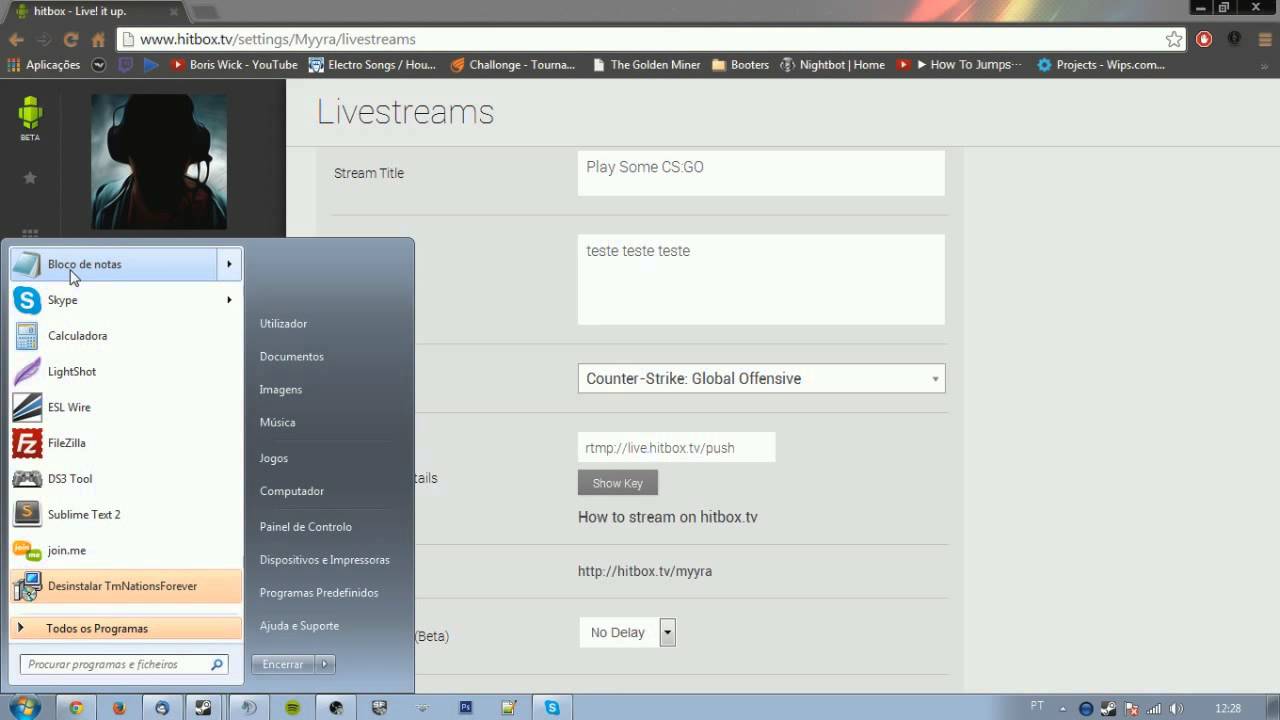The width and height of the screenshot is (1280, 720).
Task: Expand Todos os Programas
Action: [126, 628]
